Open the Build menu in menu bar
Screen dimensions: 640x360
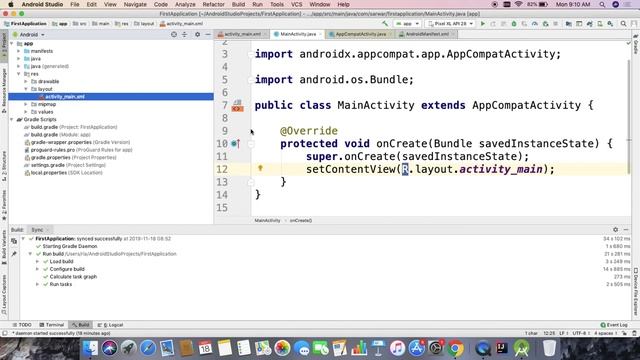point(238,4)
